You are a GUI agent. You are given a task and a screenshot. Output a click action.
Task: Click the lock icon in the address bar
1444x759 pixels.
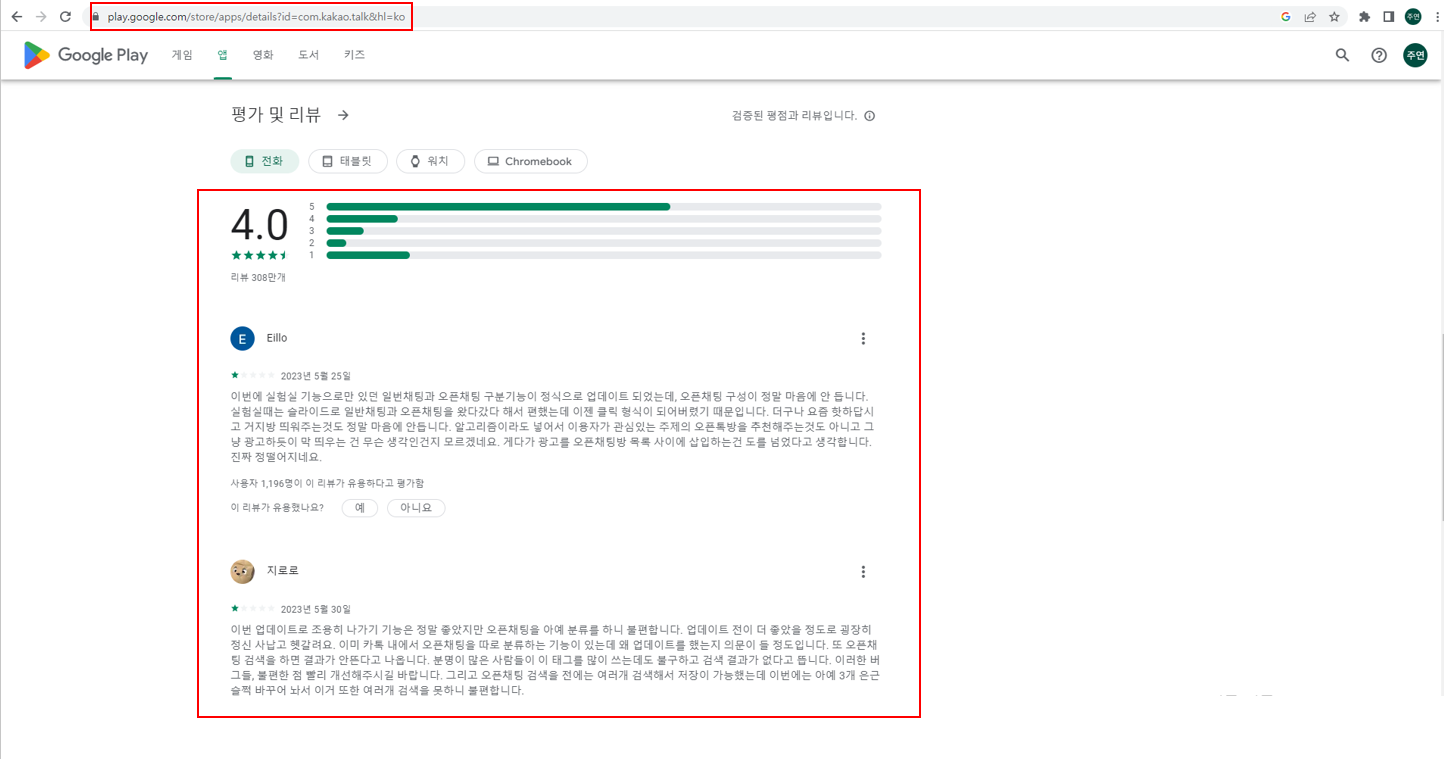[97, 17]
